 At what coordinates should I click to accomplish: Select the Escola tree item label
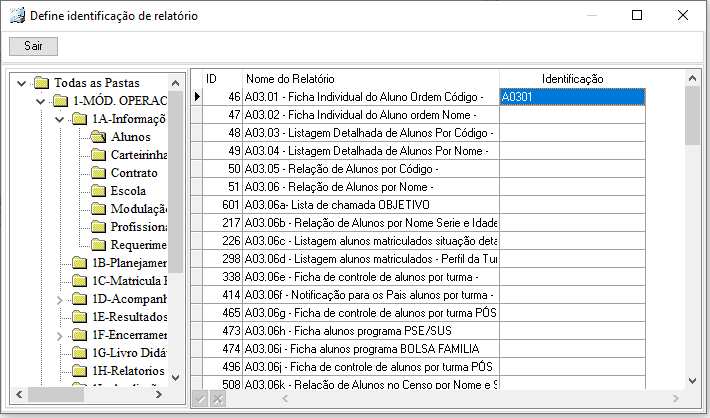pos(128,191)
